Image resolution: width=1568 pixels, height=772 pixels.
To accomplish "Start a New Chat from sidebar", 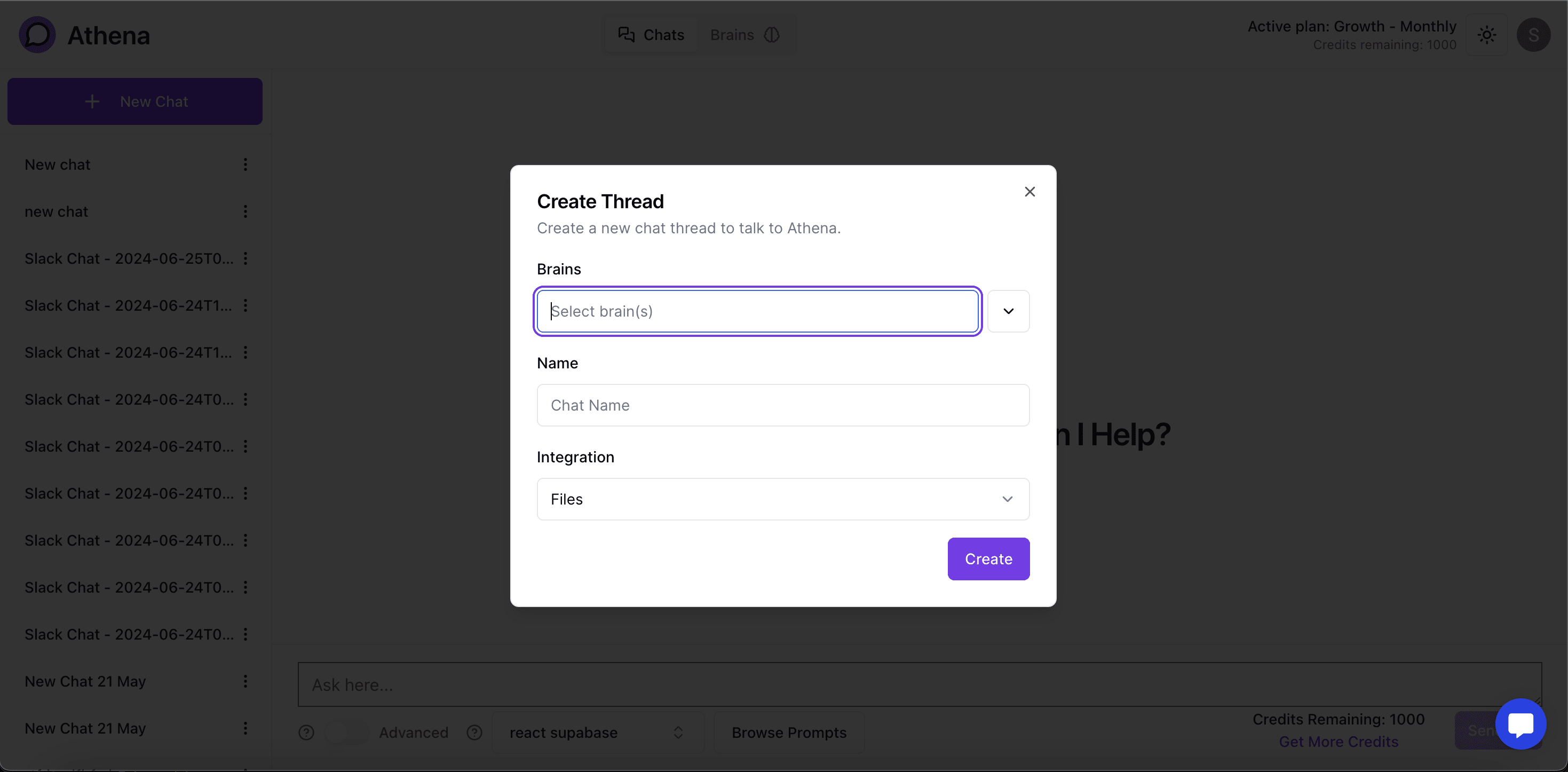I will point(135,101).
